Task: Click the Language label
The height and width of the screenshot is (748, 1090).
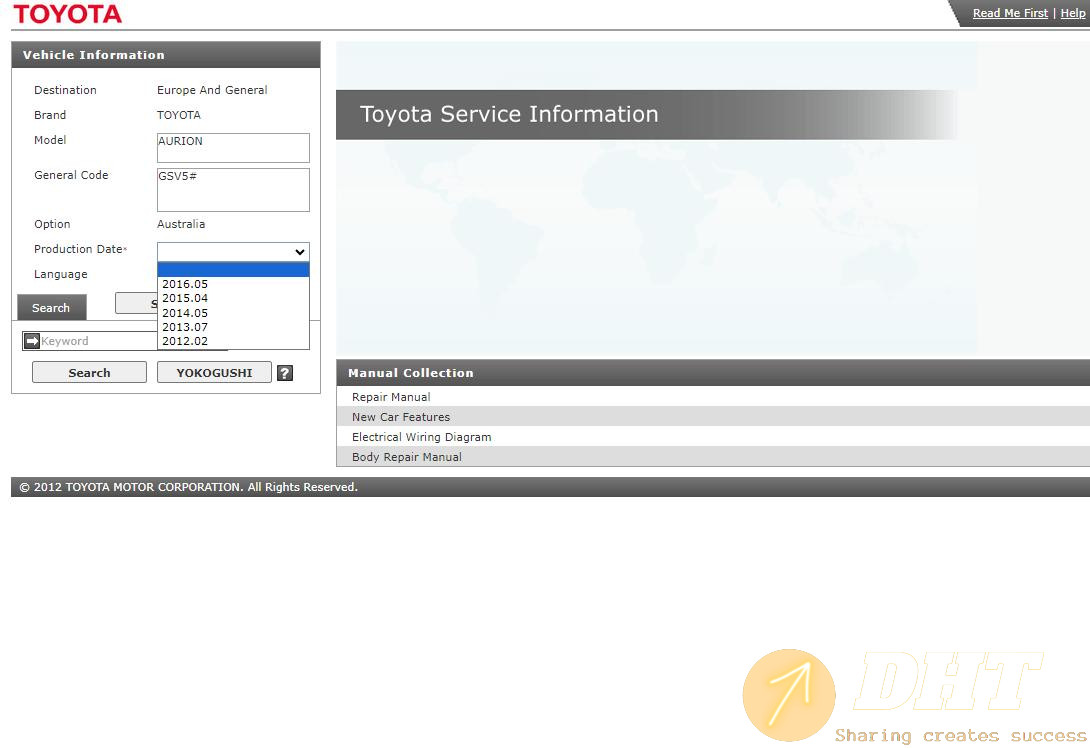Action: coord(60,274)
